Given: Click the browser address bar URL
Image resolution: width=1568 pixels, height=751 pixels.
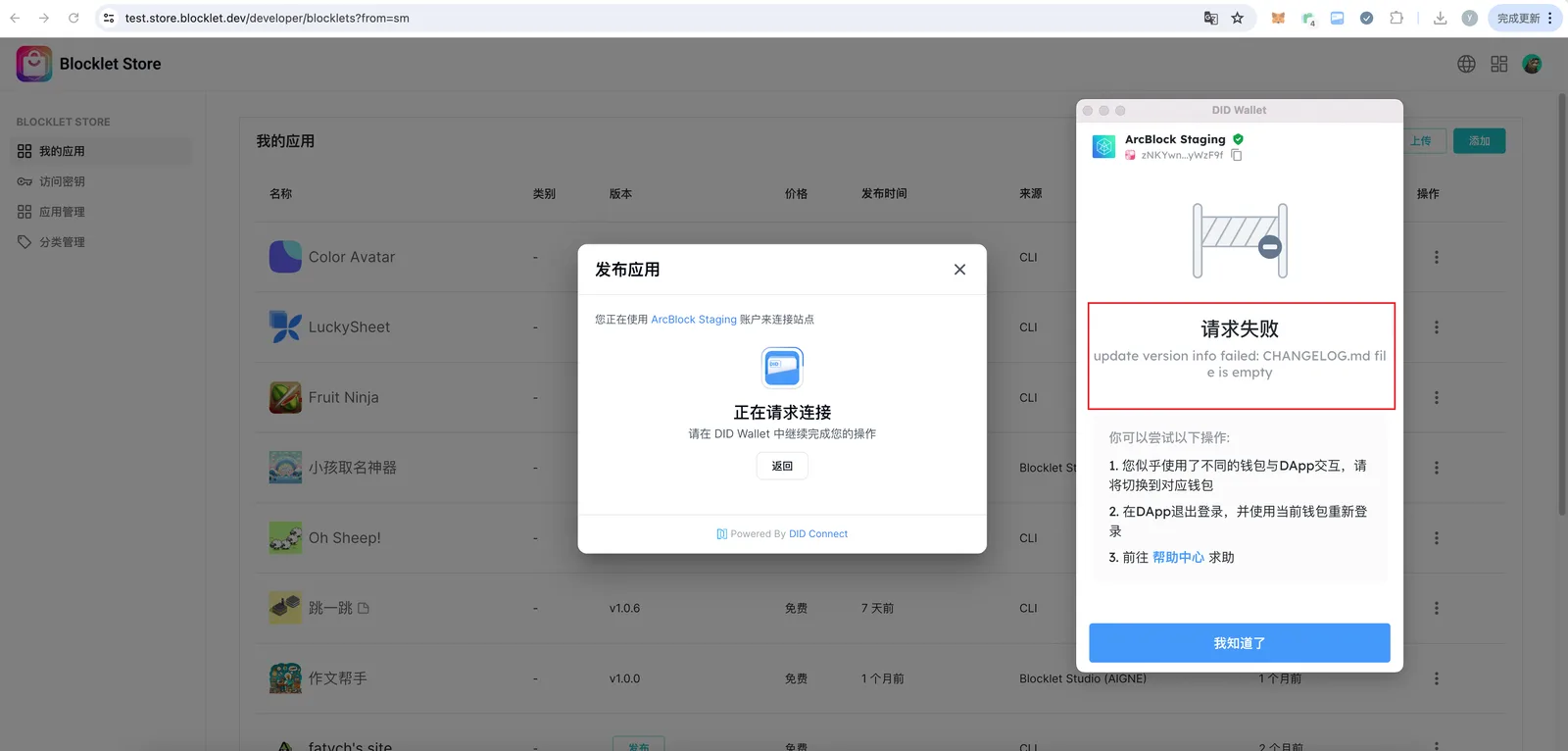Looking at the screenshot, I should coord(267,18).
